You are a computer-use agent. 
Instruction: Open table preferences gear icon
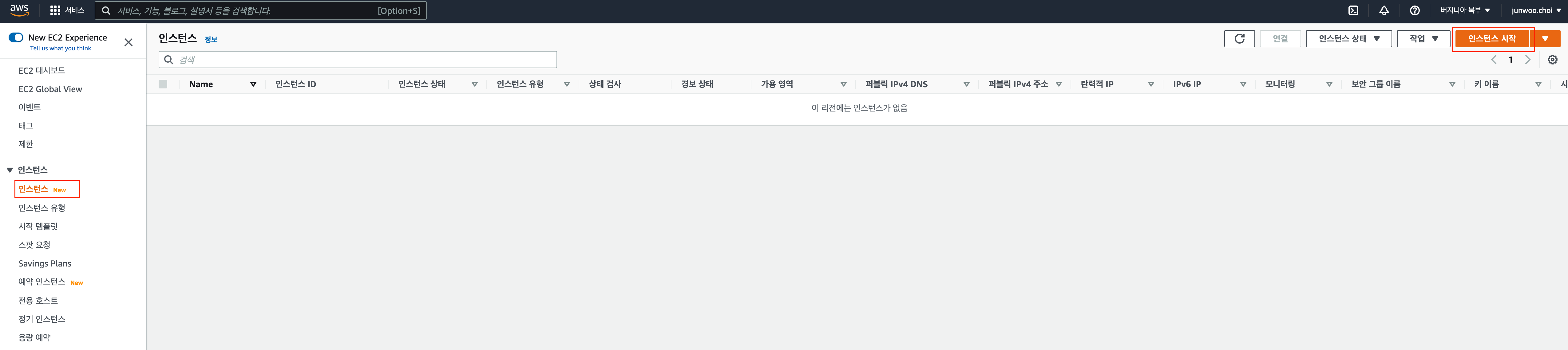click(x=1553, y=60)
